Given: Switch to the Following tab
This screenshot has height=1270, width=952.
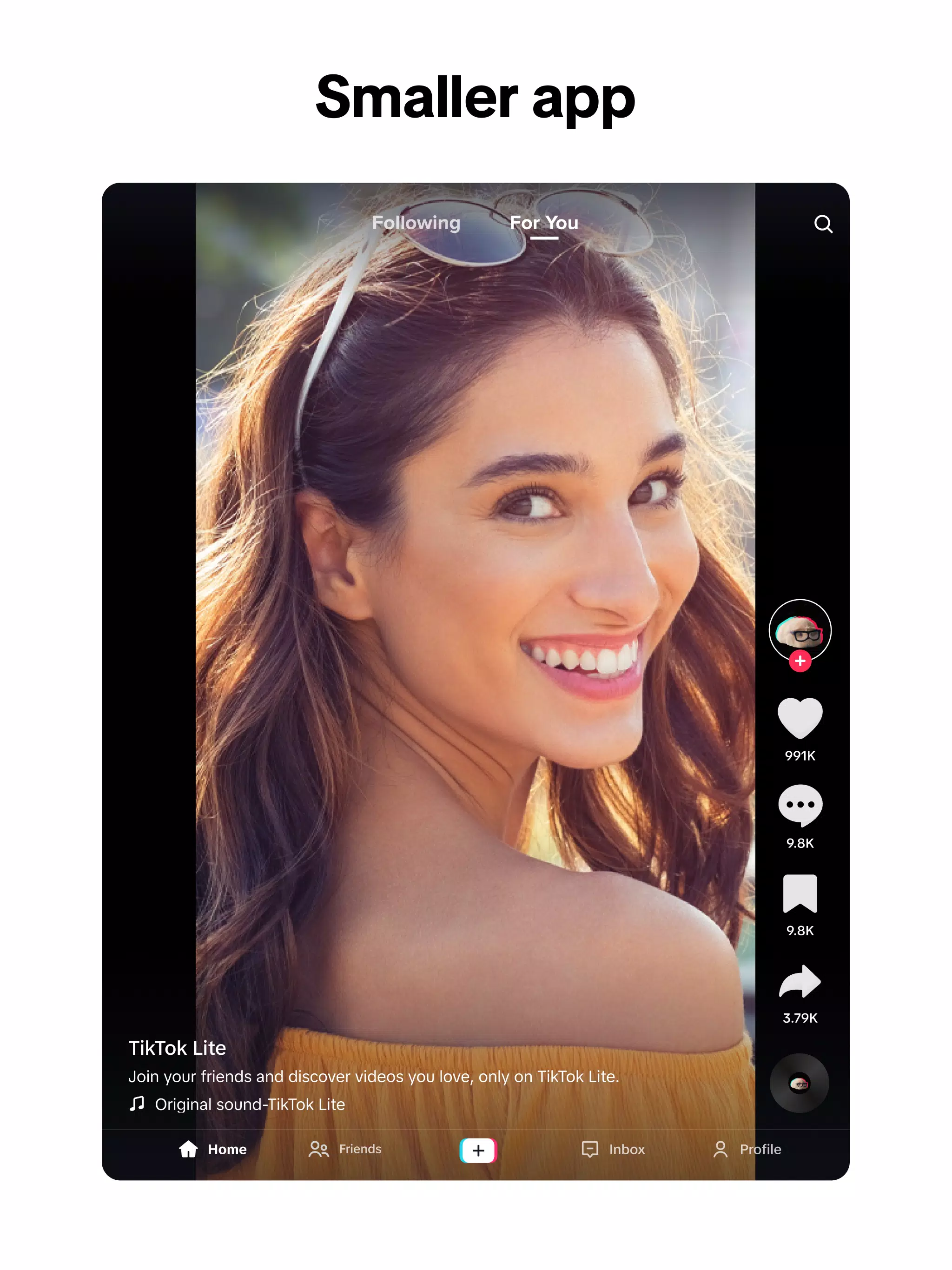Looking at the screenshot, I should [415, 222].
